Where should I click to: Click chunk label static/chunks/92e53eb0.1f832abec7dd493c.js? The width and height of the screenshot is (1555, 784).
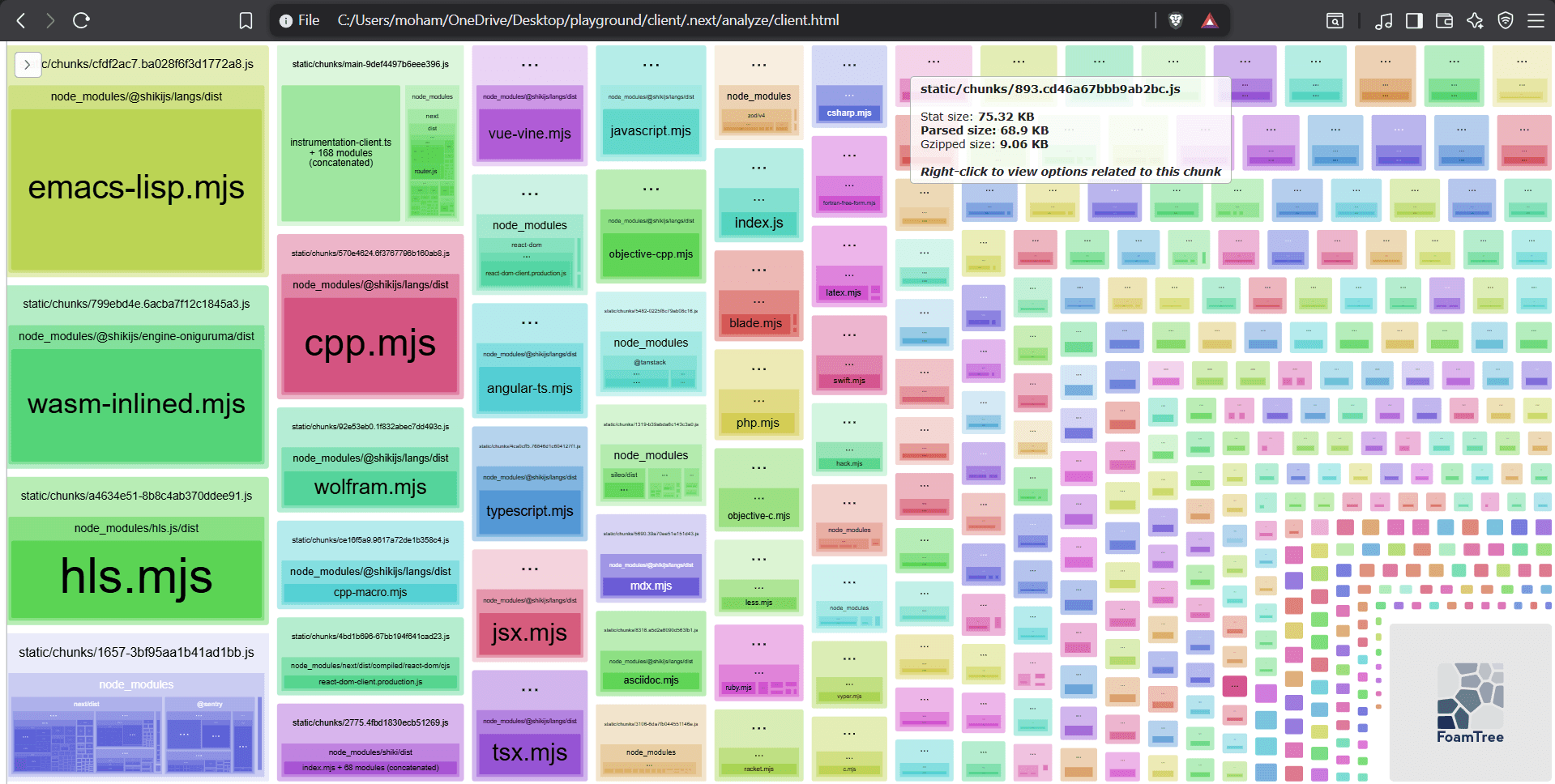[370, 427]
